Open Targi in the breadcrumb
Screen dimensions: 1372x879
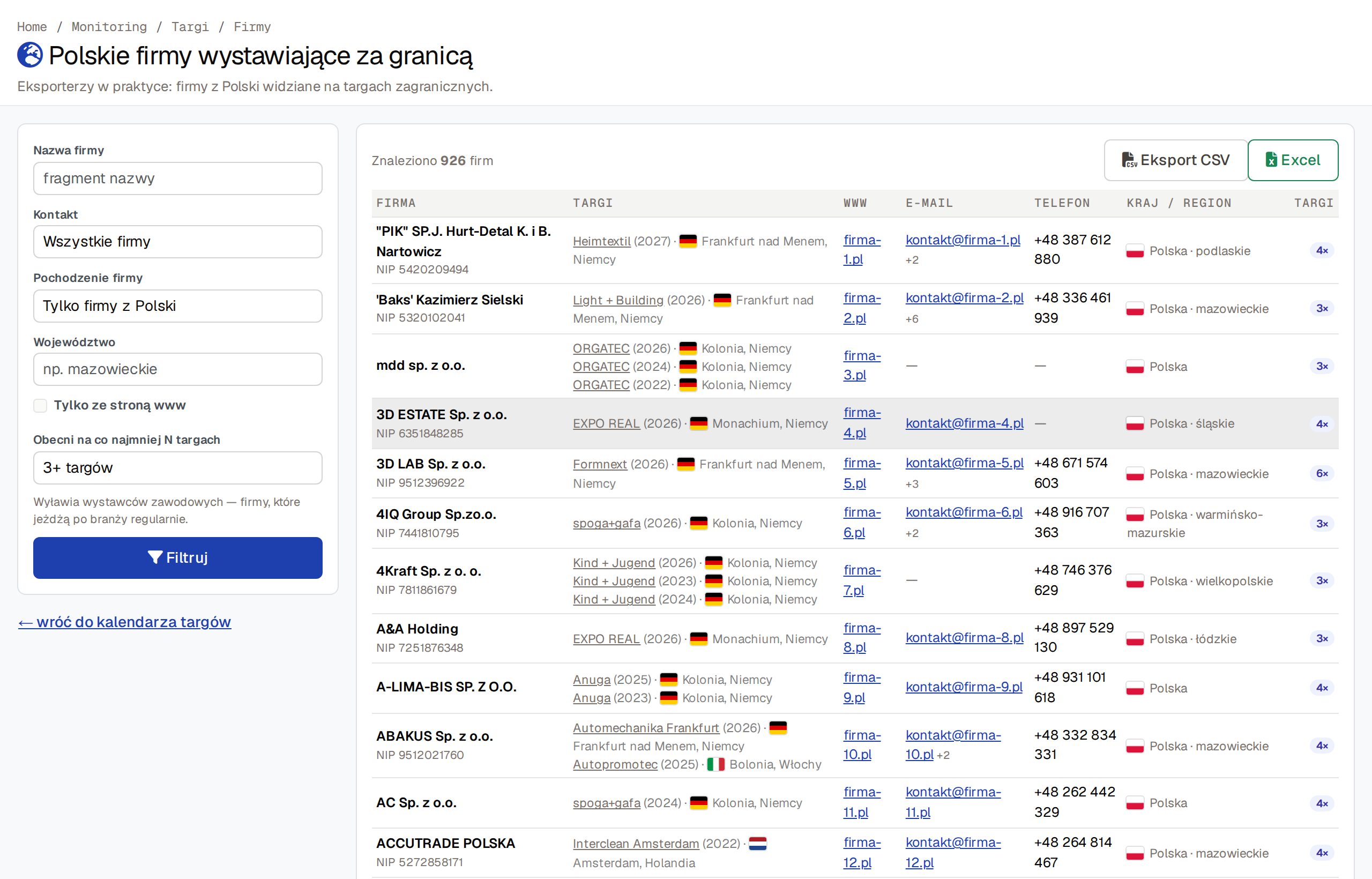pyautogui.click(x=190, y=27)
